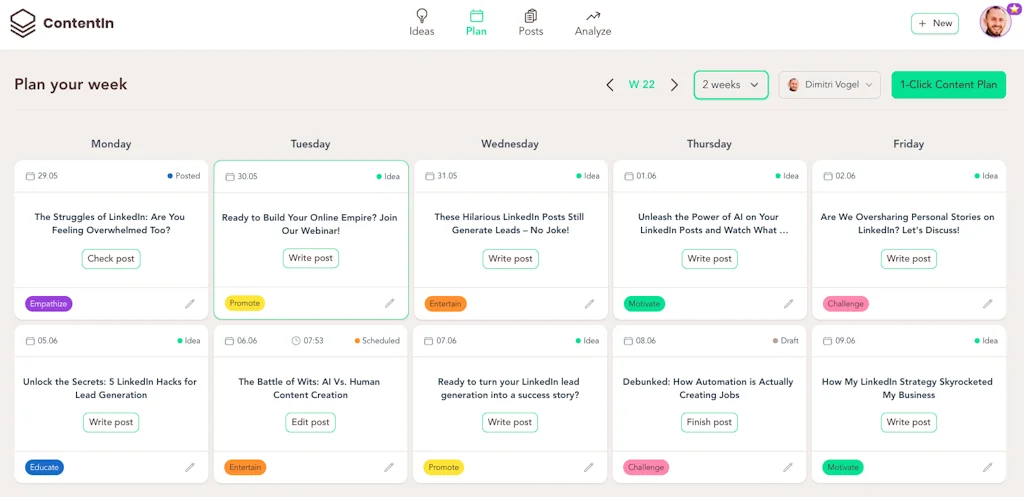Edit the 09.06 Motivate card via pencil

coord(988,467)
